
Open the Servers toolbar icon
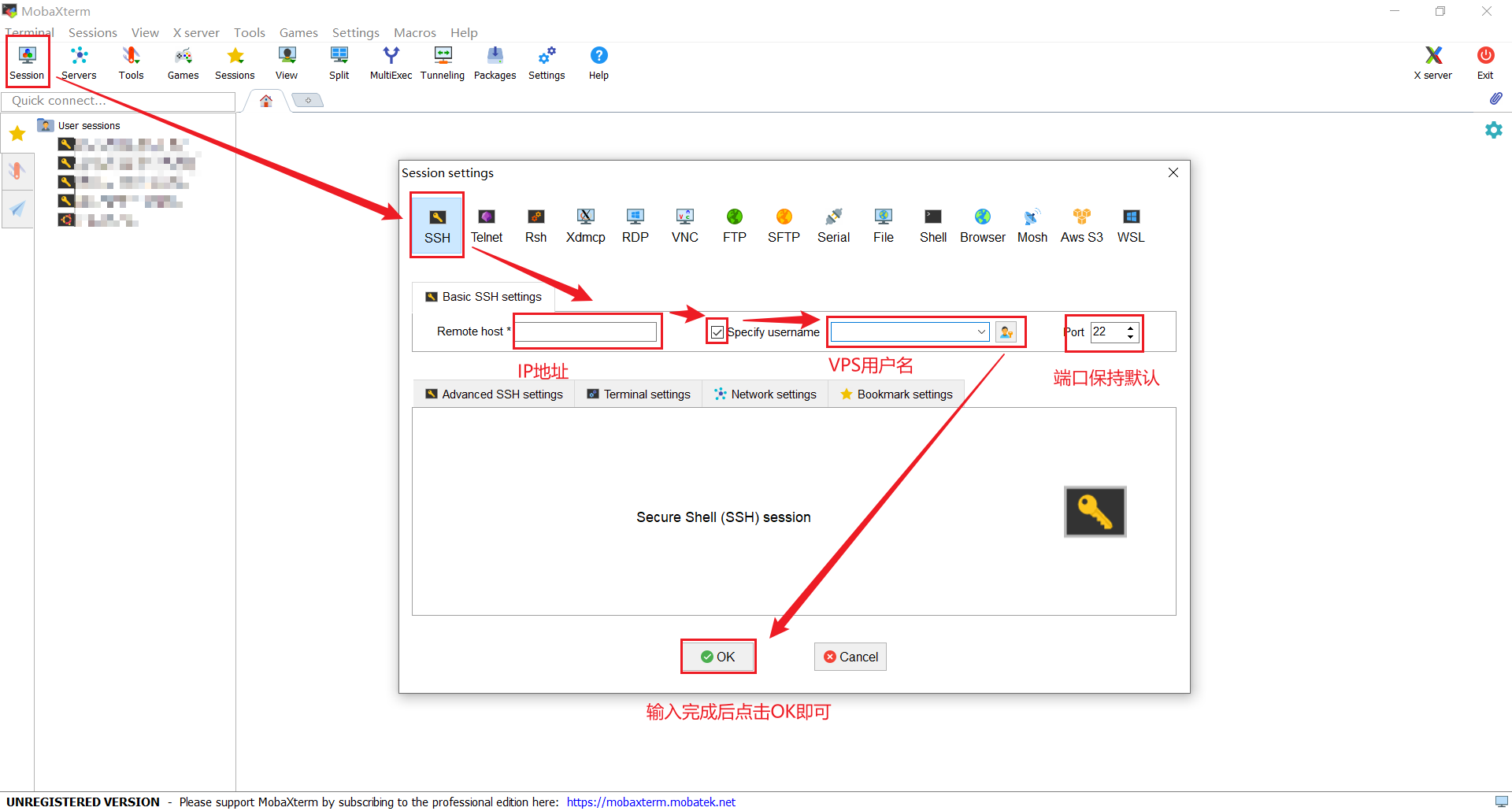click(79, 63)
